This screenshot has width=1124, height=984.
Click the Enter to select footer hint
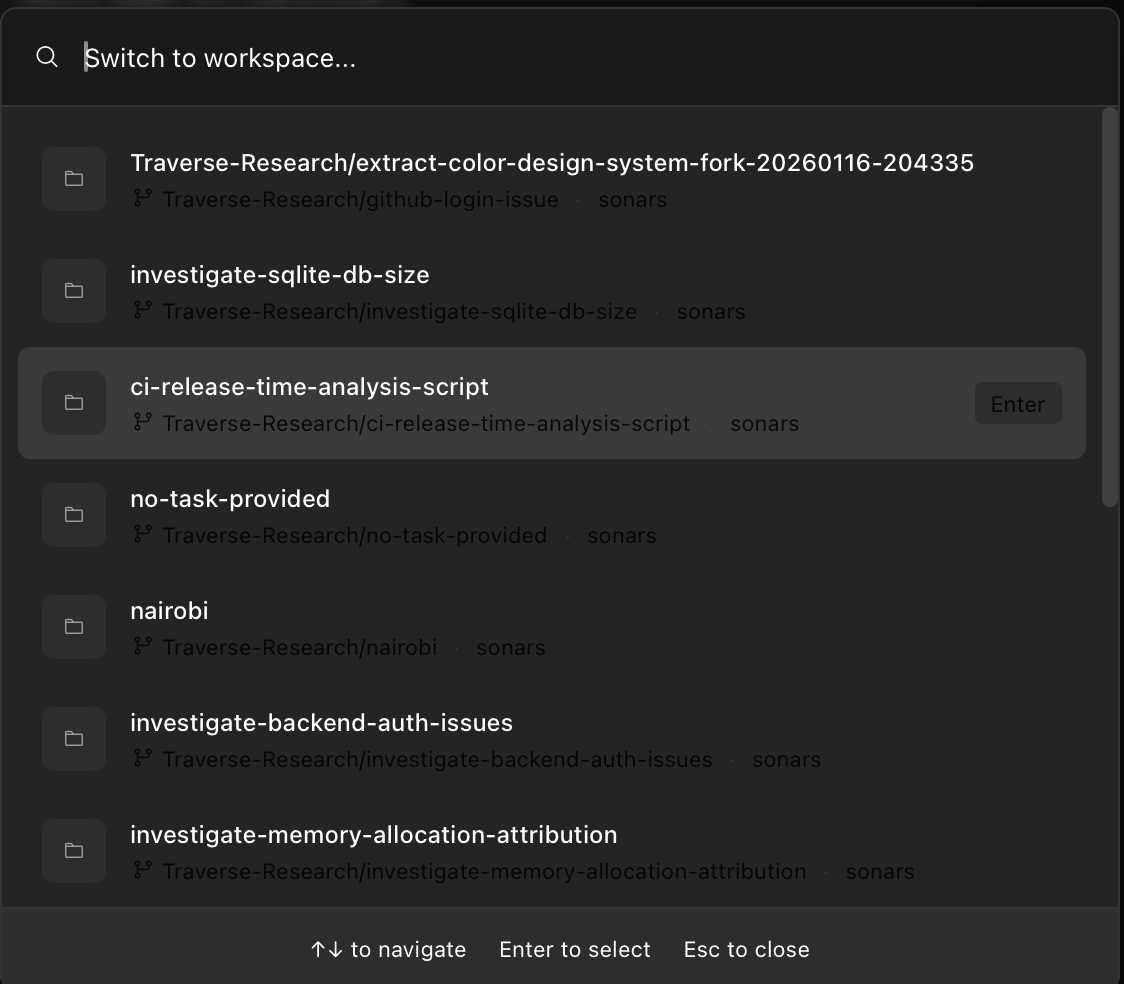[x=575, y=949]
